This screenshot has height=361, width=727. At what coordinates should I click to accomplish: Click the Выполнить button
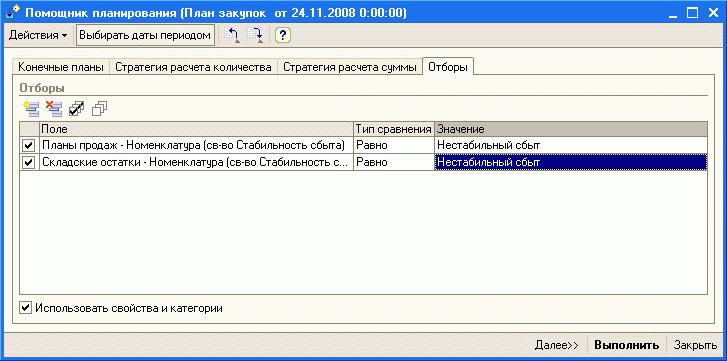pos(627,345)
